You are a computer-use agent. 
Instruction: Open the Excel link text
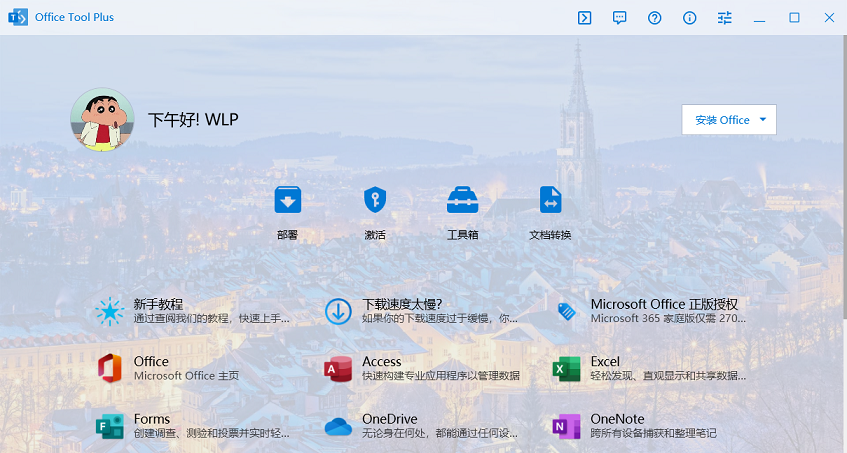(x=605, y=361)
